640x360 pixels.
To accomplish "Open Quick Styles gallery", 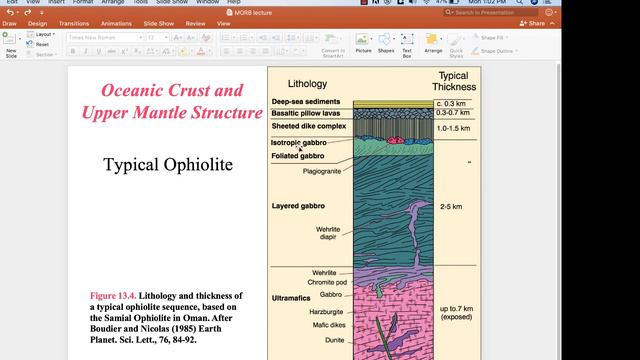I will pos(456,46).
